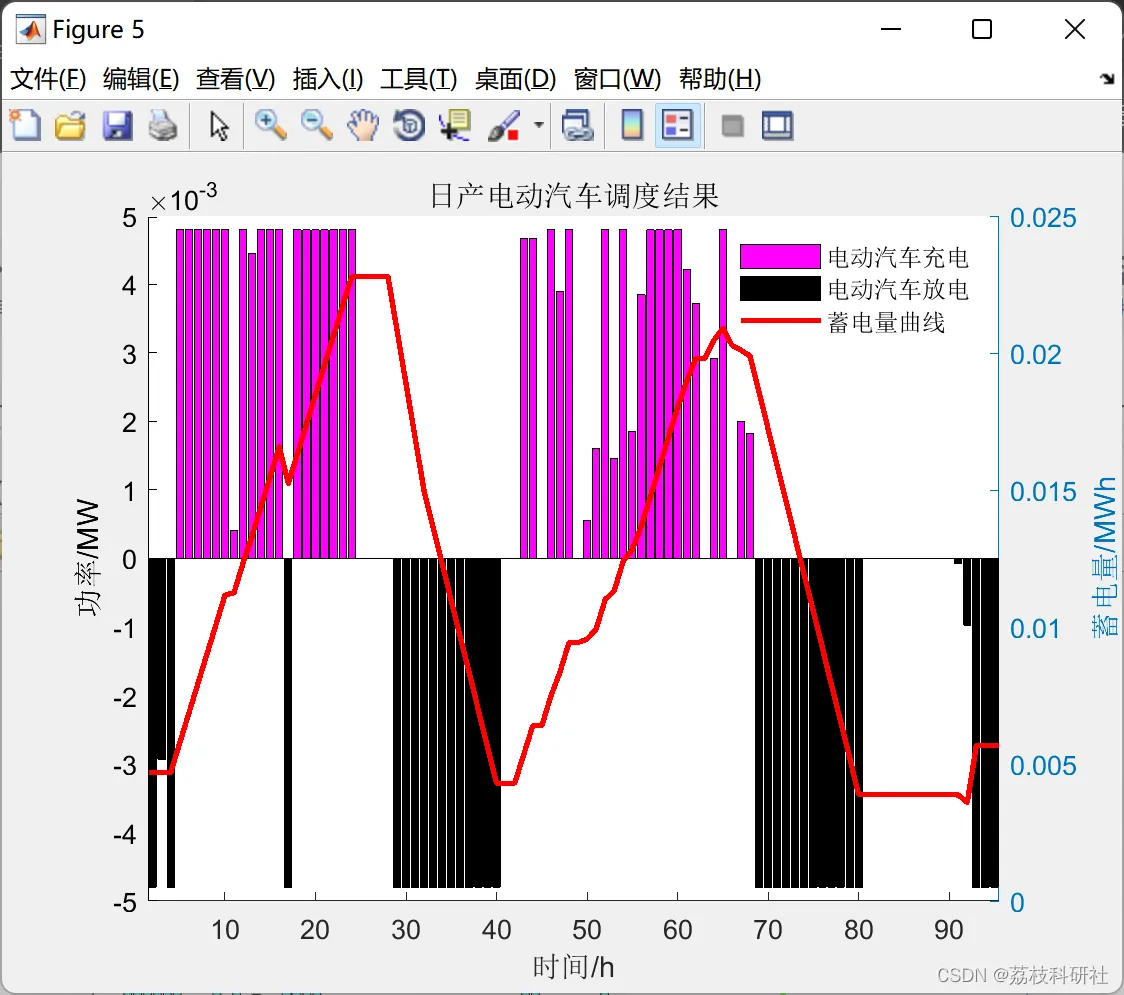
Task: Print the figure with the printer icon
Action: click(x=163, y=125)
